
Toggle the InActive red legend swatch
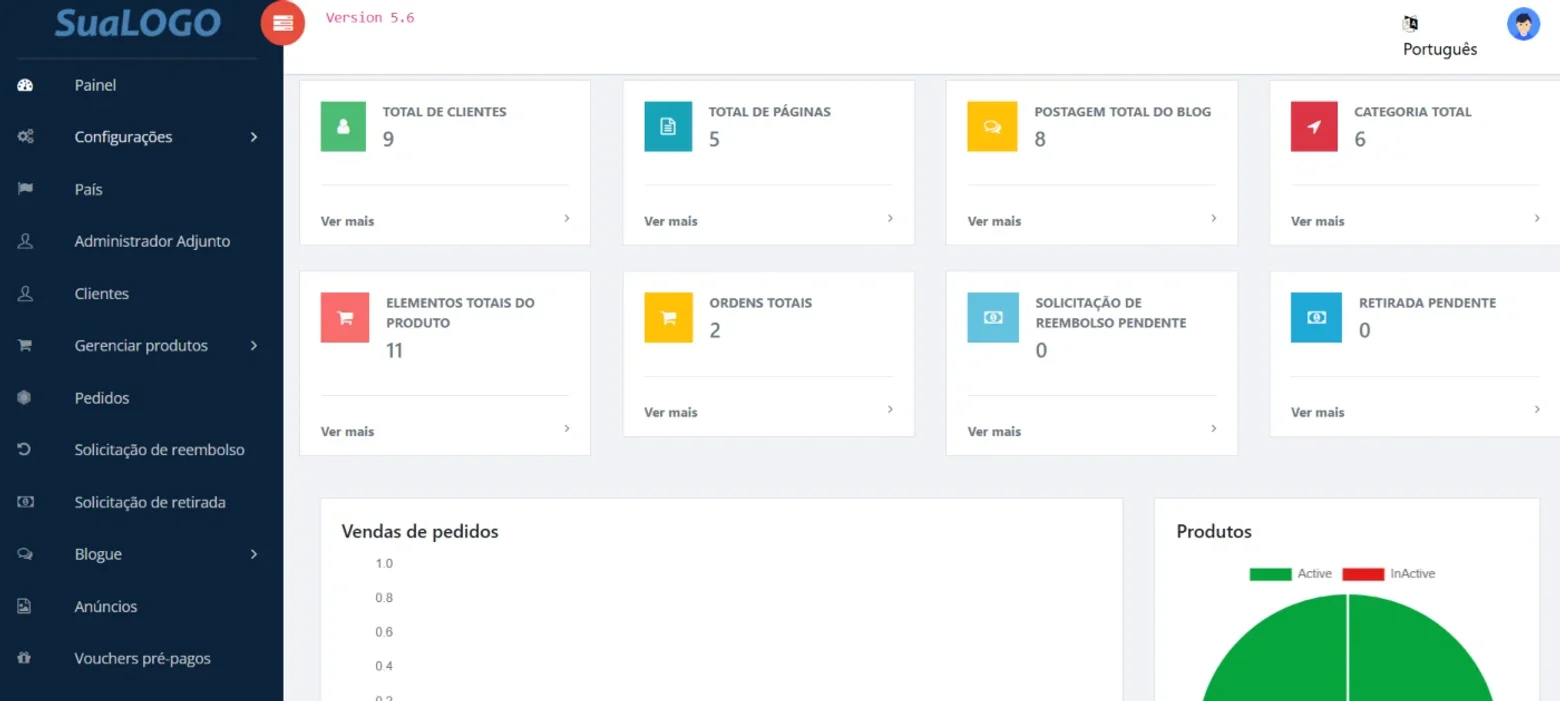click(x=1363, y=574)
